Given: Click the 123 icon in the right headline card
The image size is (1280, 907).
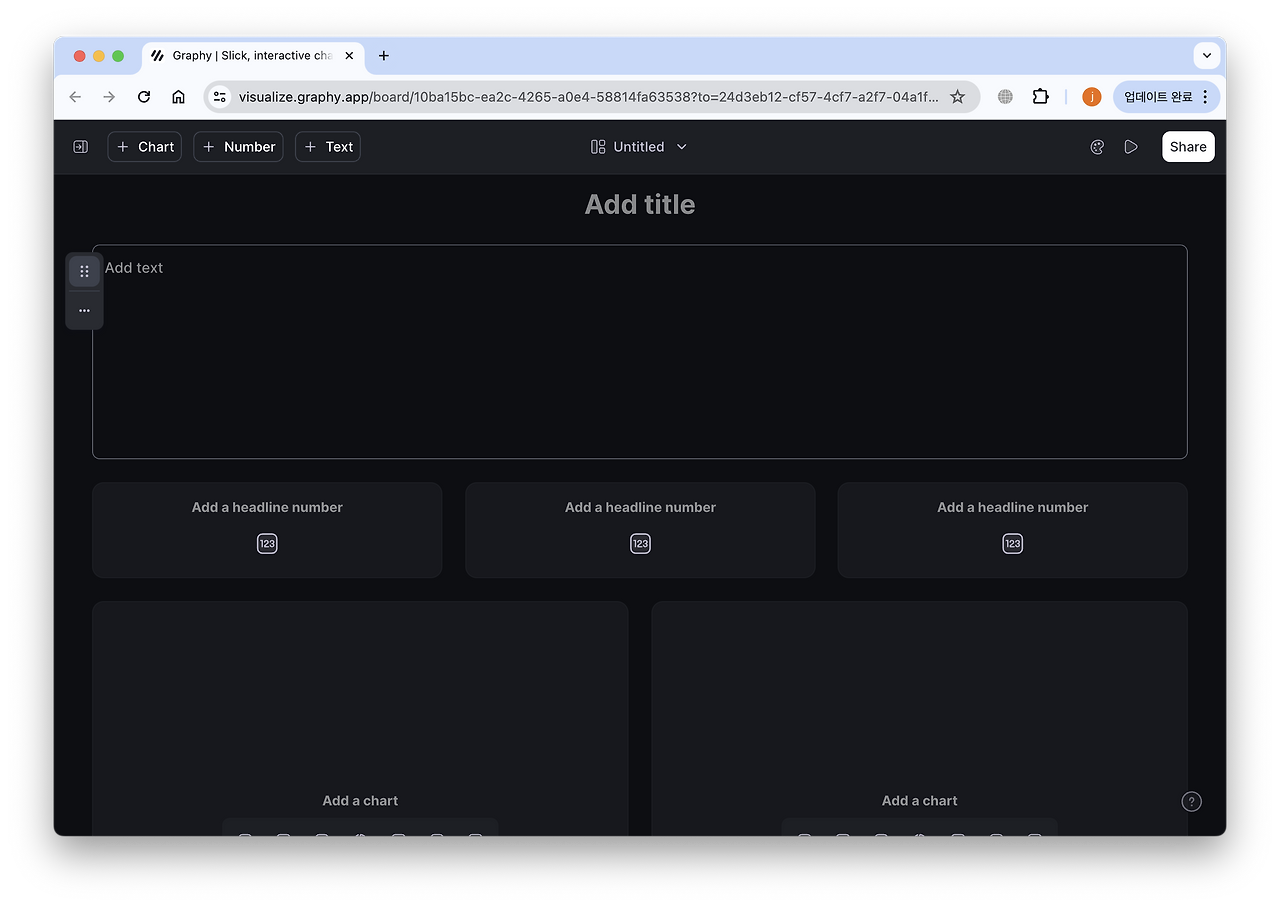Looking at the screenshot, I should 1013,544.
